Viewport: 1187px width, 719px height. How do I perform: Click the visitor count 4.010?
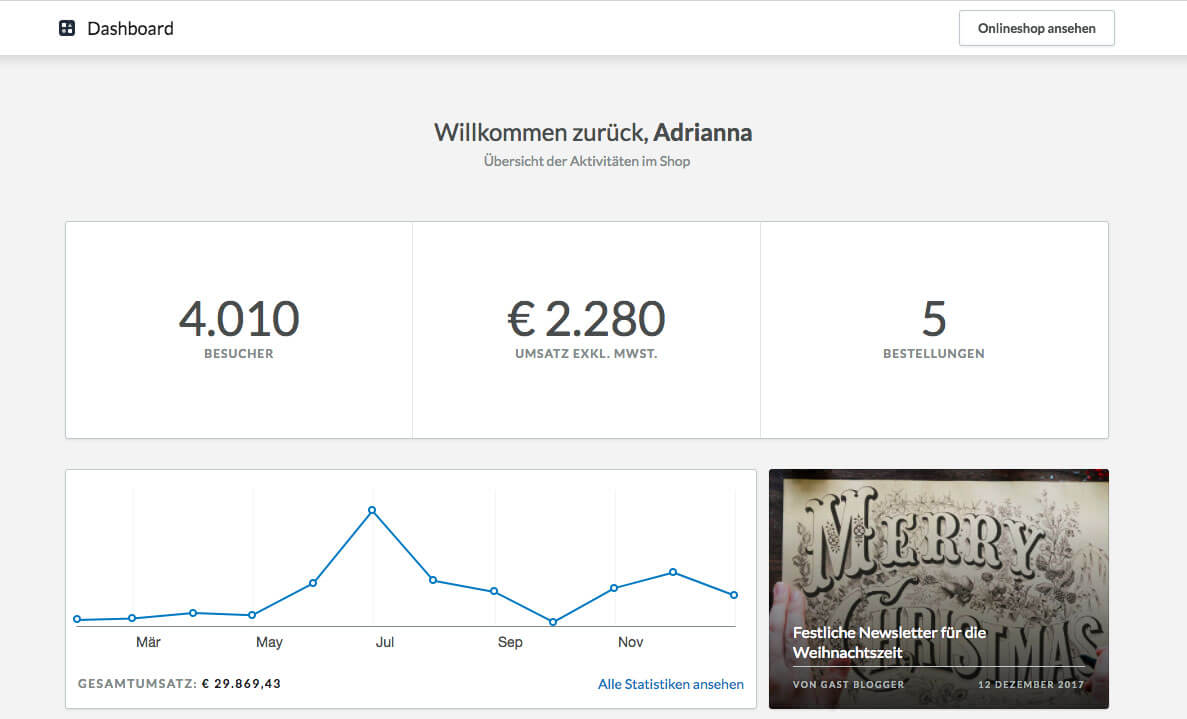(x=239, y=318)
